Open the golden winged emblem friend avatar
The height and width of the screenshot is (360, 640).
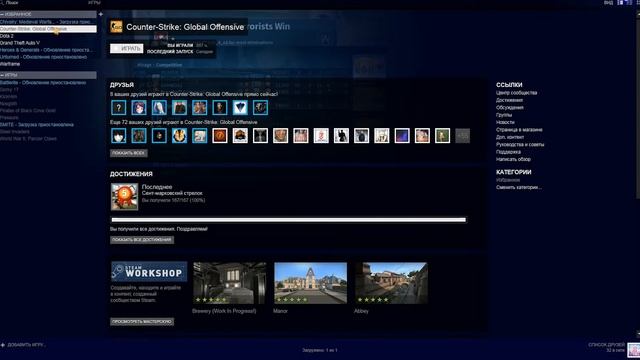pos(179,136)
